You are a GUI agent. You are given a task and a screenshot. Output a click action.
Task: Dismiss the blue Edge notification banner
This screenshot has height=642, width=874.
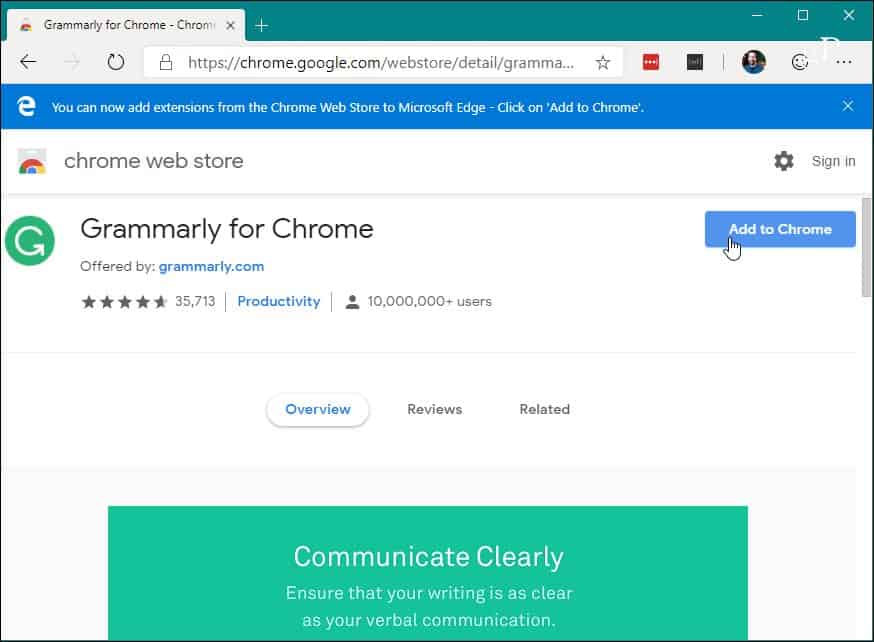pyautogui.click(x=848, y=106)
